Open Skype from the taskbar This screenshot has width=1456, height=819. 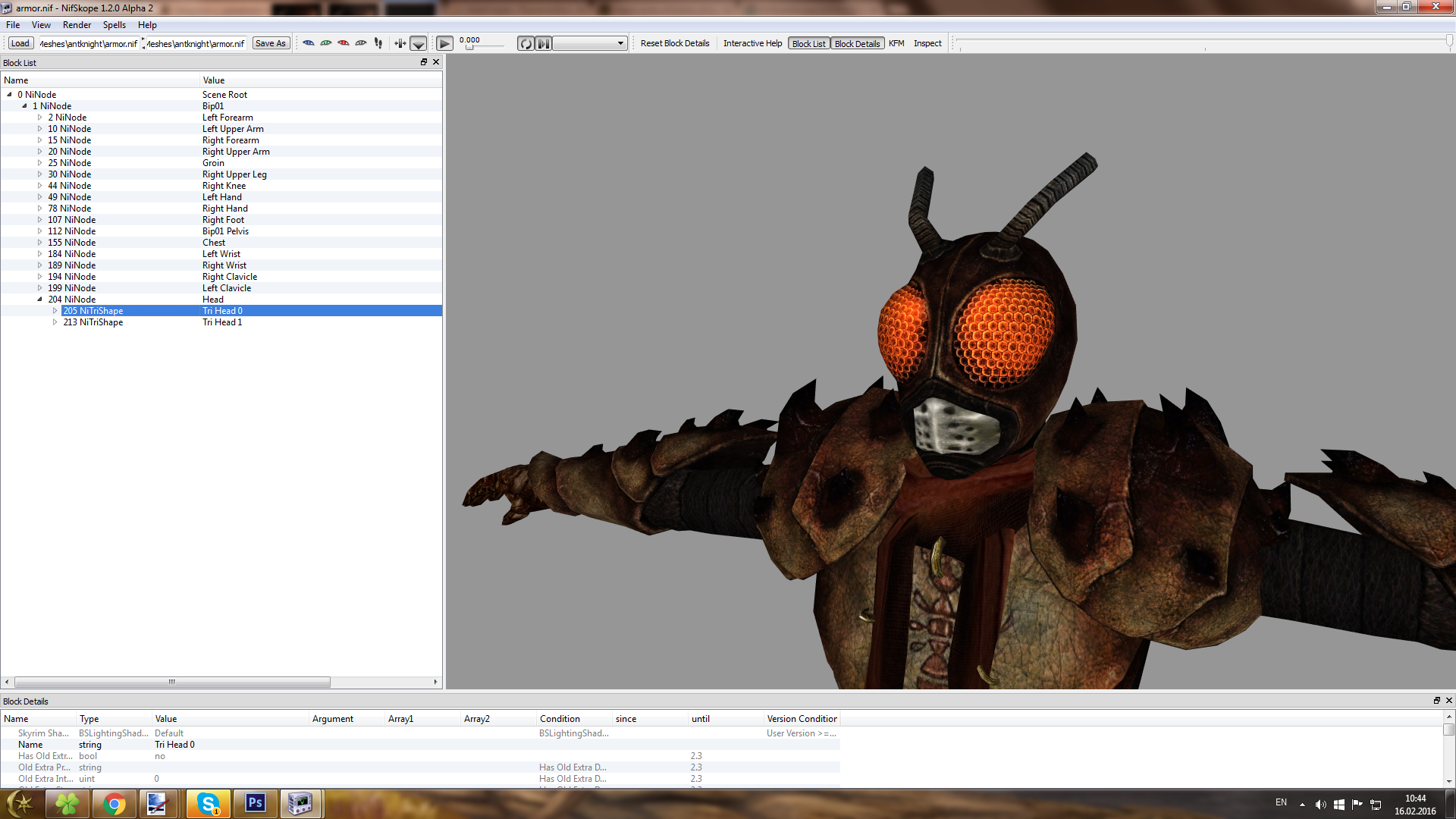[x=208, y=804]
